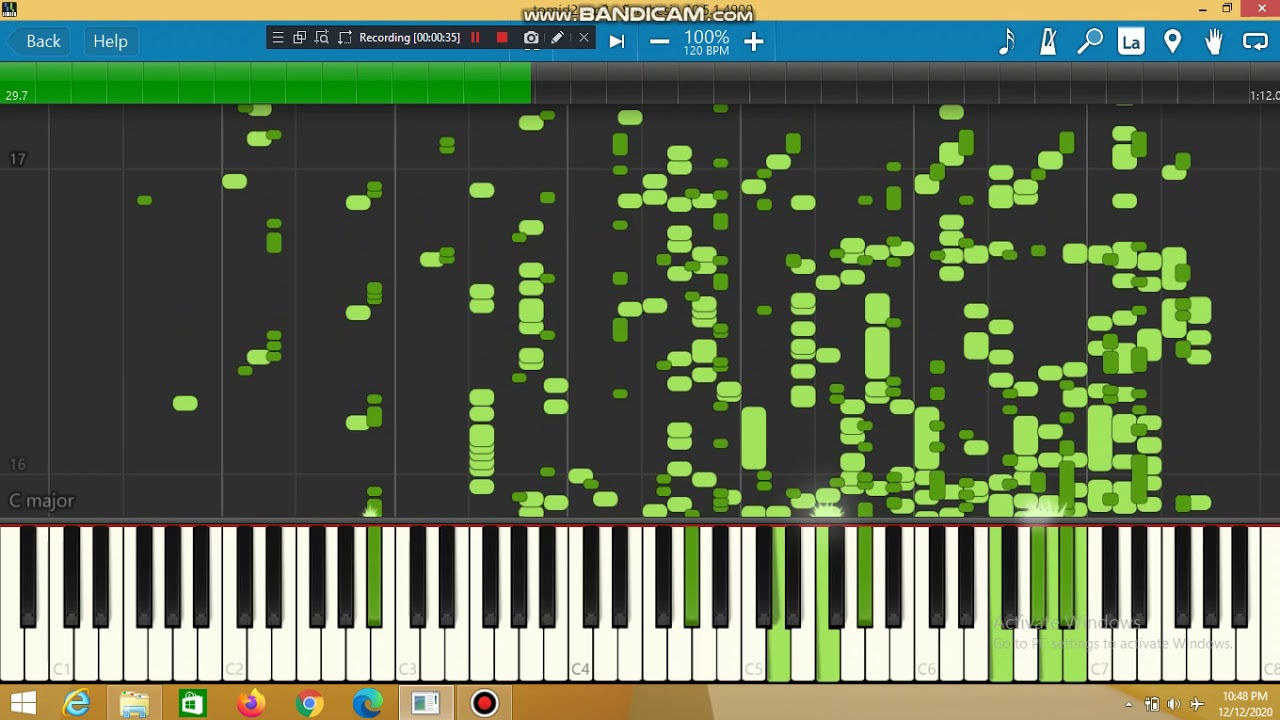Enable Bandicam drawing pencil tool
Viewport: 1280px width, 720px height.
tap(558, 38)
